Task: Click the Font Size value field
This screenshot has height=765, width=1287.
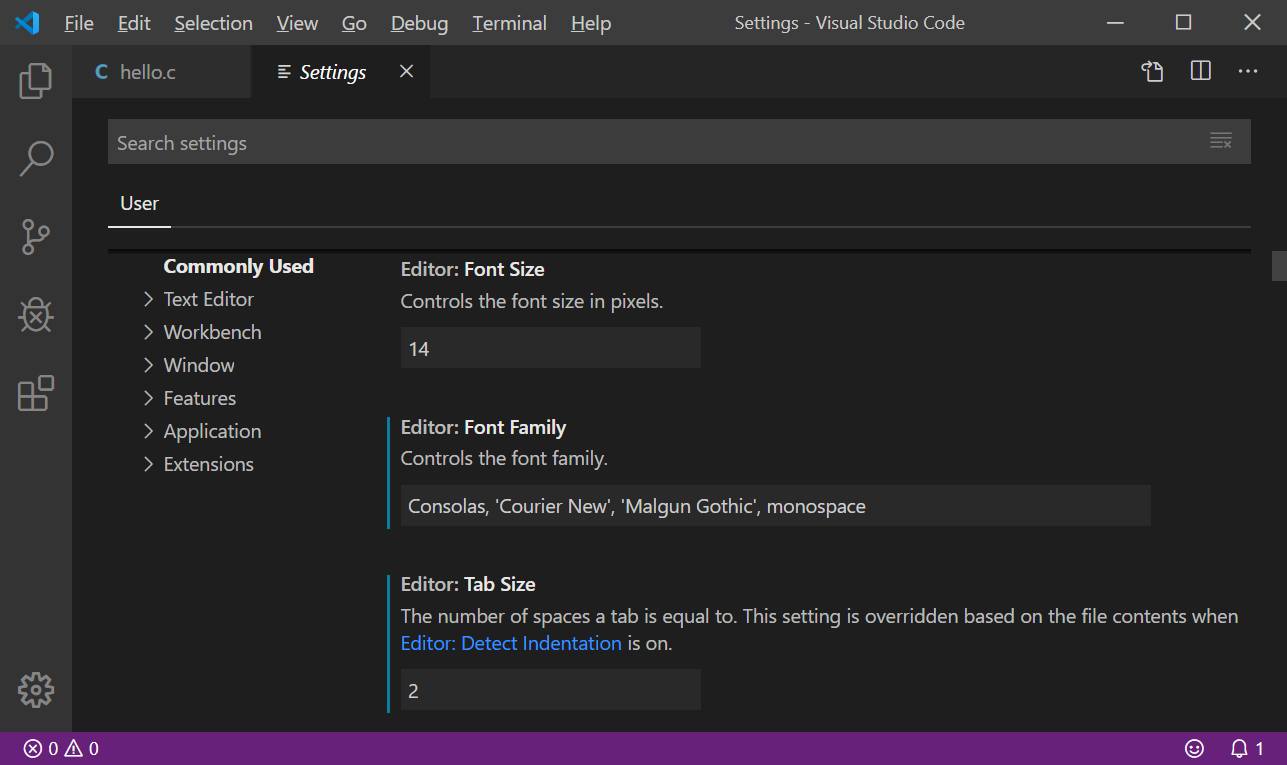Action: coord(550,348)
